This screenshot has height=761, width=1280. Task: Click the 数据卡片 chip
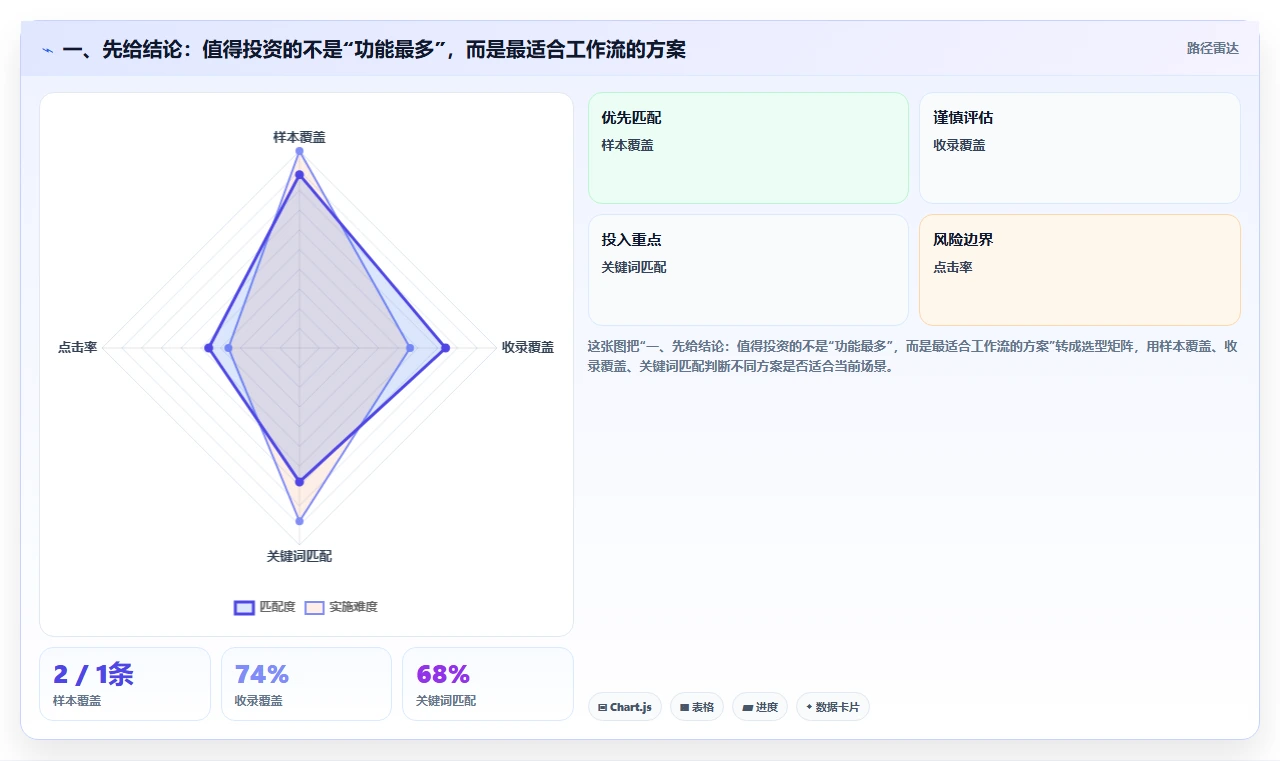tap(833, 707)
